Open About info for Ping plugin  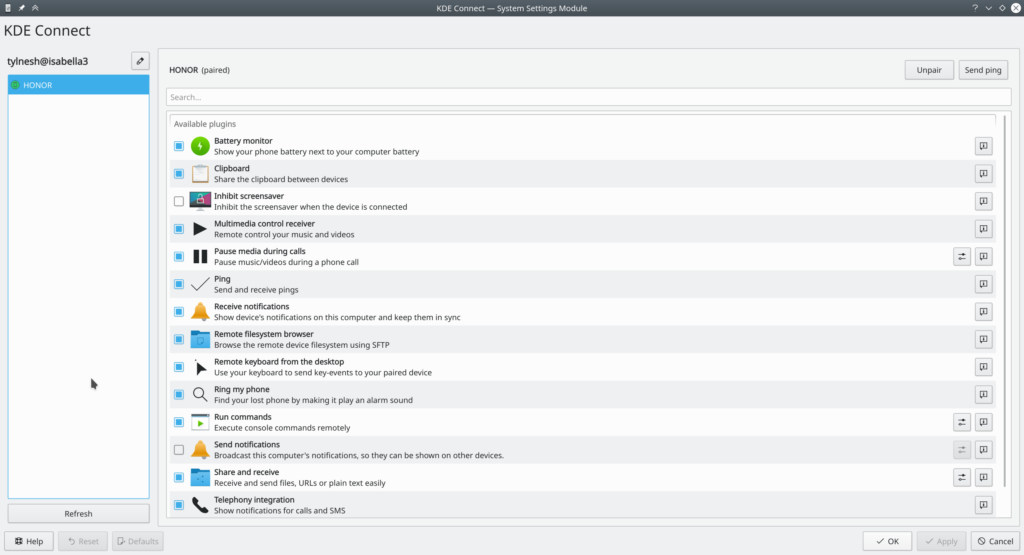(x=983, y=284)
